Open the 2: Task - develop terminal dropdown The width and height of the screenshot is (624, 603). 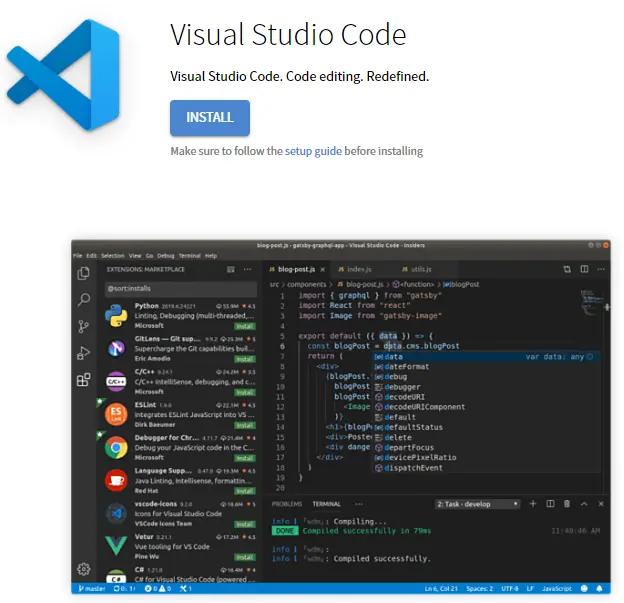click(x=477, y=504)
